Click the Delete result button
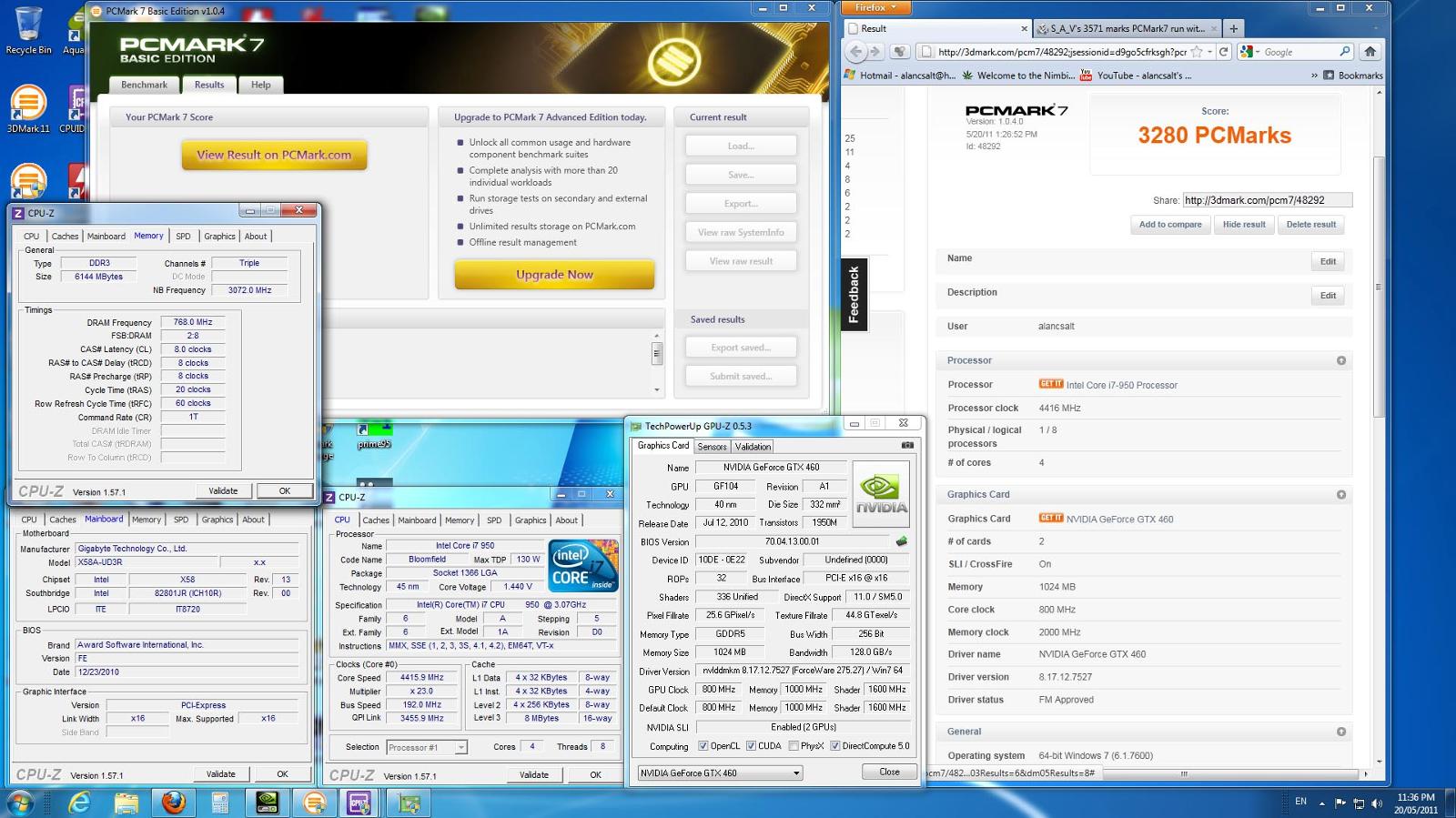1456x818 pixels. pyautogui.click(x=1311, y=225)
